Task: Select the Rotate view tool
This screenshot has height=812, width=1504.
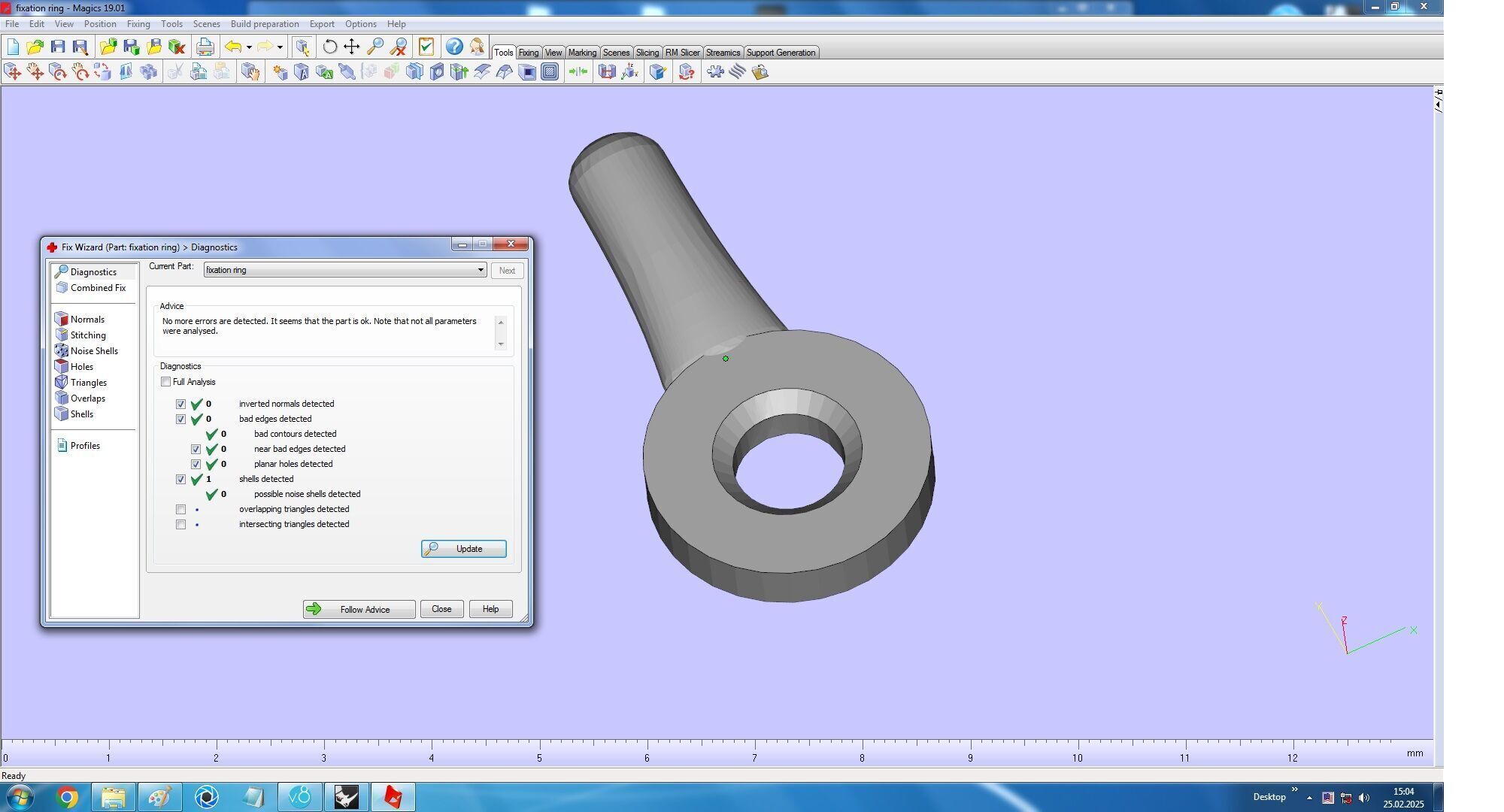Action: pyautogui.click(x=329, y=47)
